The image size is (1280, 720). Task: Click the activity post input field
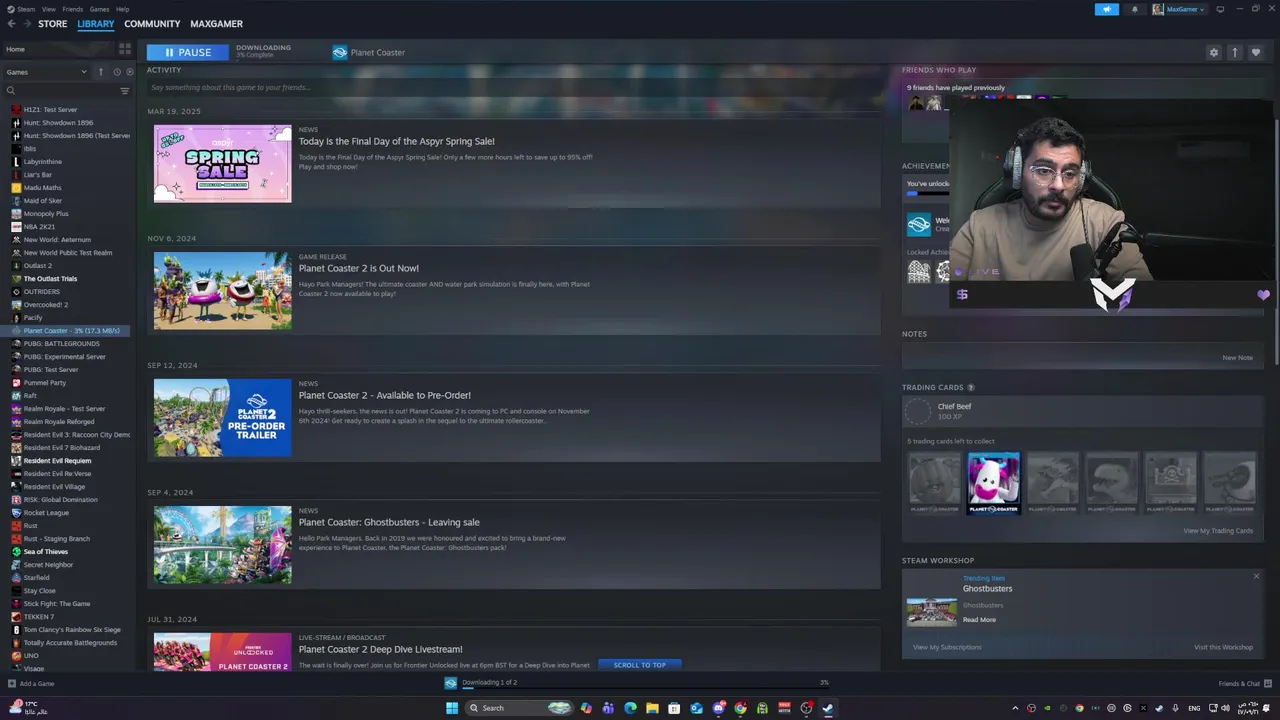tap(513, 88)
